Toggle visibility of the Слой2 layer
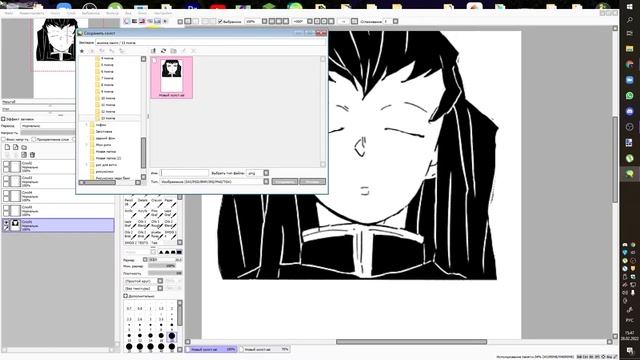Image resolution: width=640 pixels, height=360 pixels. tap(6, 164)
